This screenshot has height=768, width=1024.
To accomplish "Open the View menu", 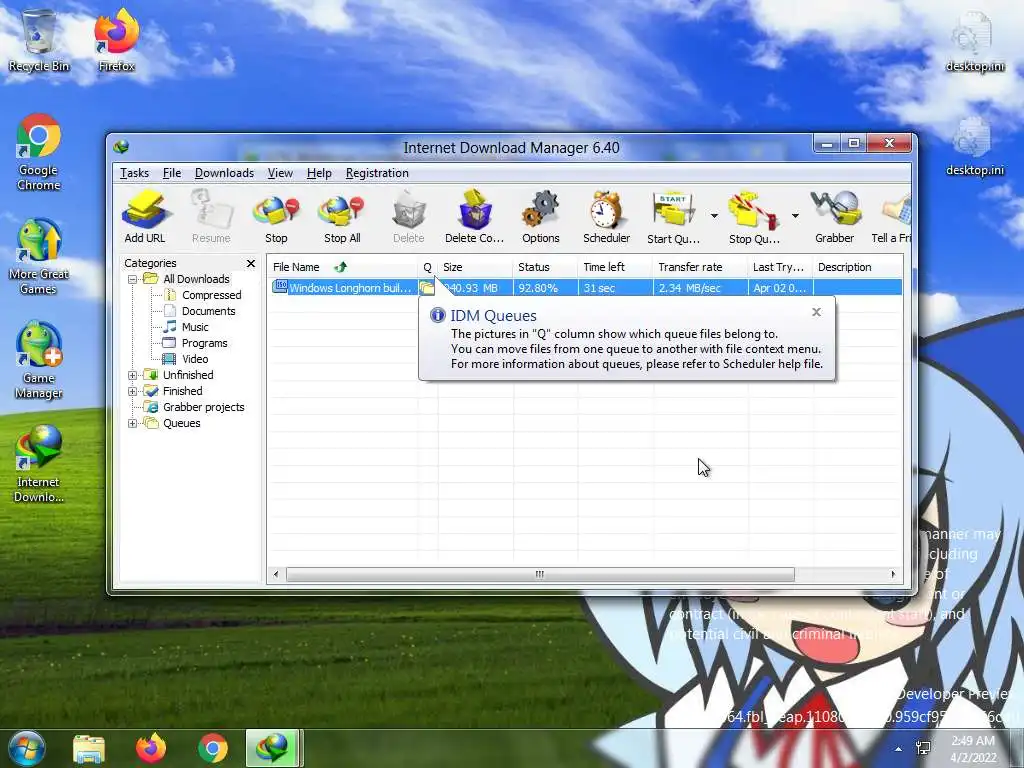I will pos(280,173).
